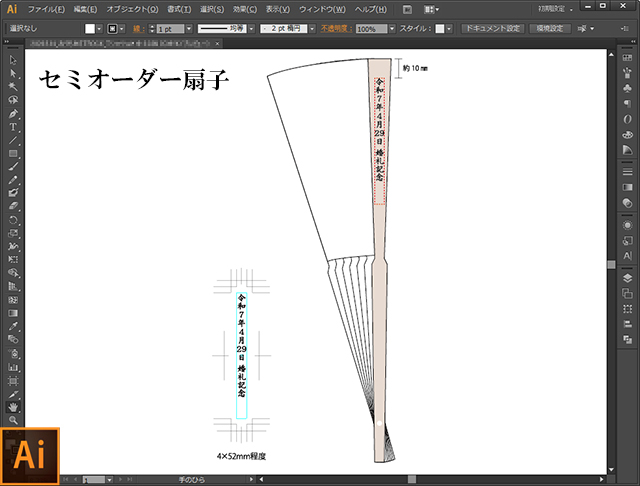This screenshot has width=640, height=486.
Task: Click the vertical scrollbar thumb
Action: [611, 264]
